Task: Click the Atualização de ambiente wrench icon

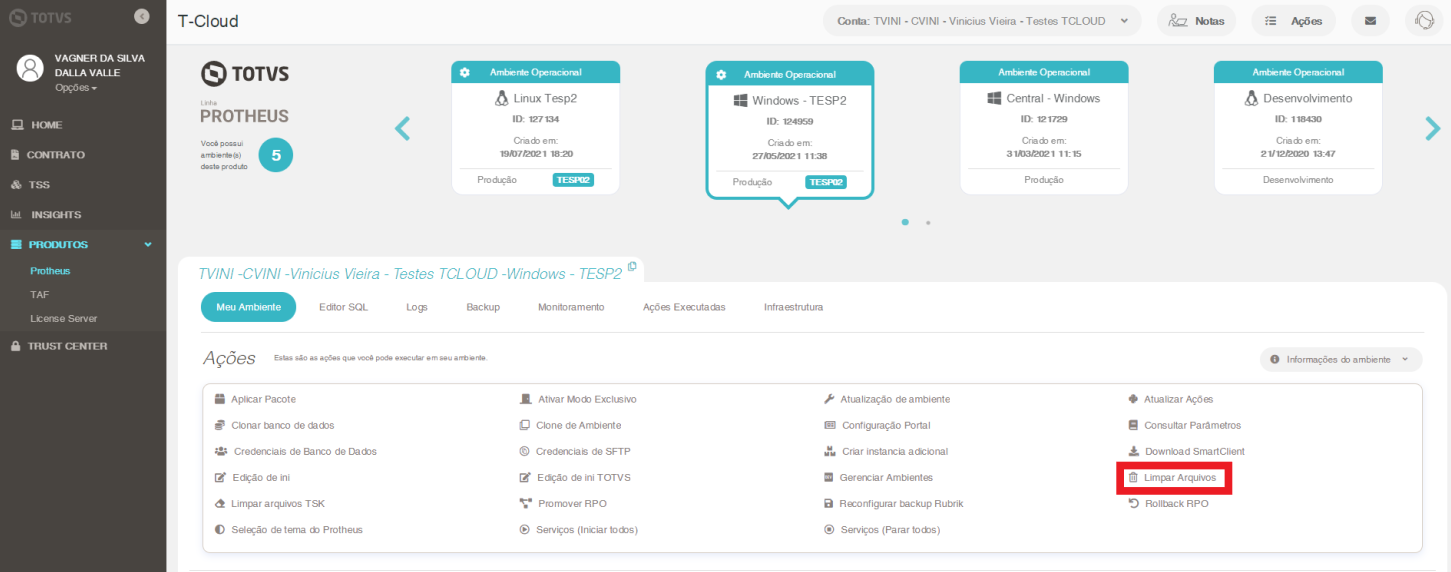Action: [x=829, y=399]
